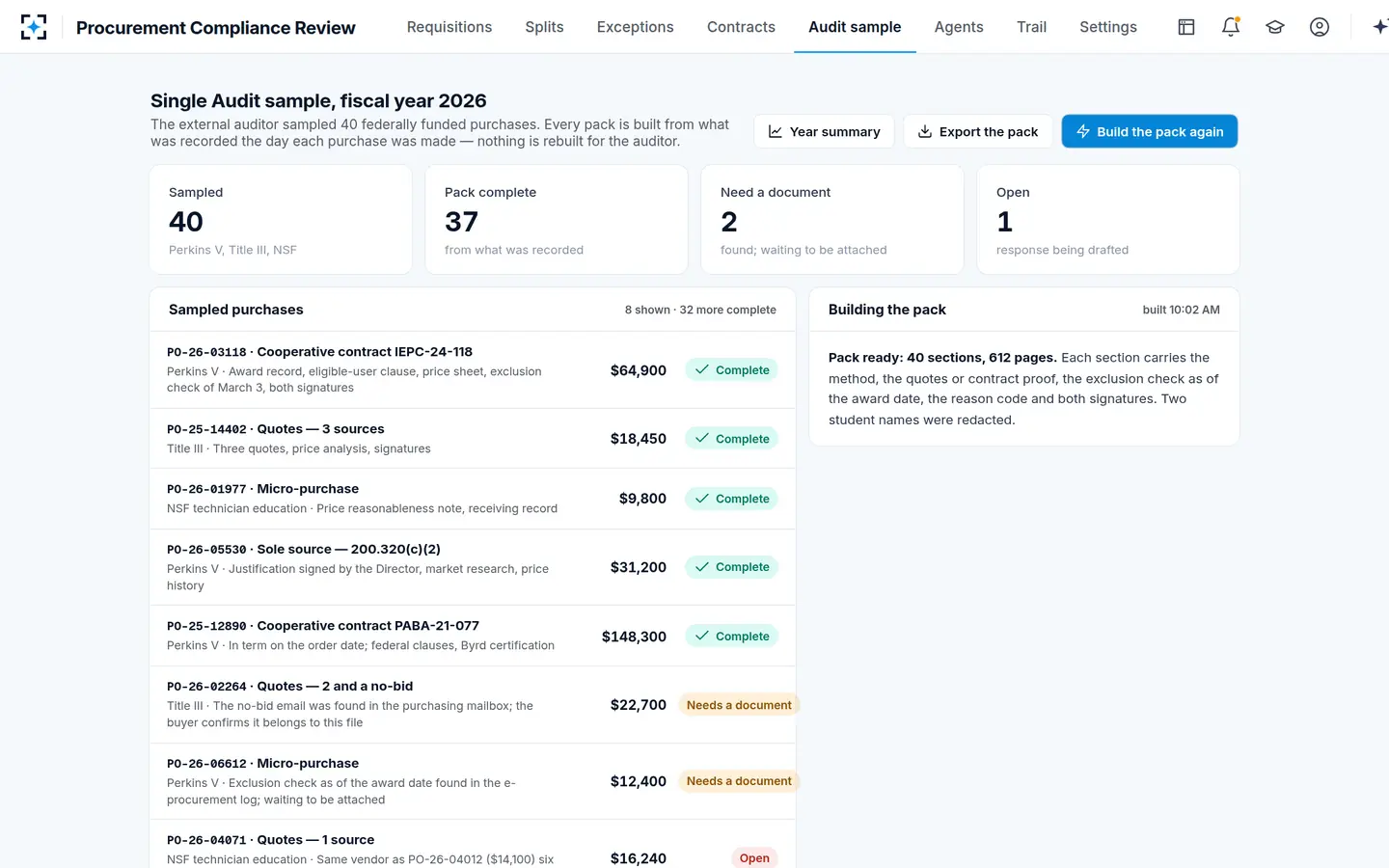Open the Agents tab
This screenshot has height=868, width=1389.
coord(959,27)
